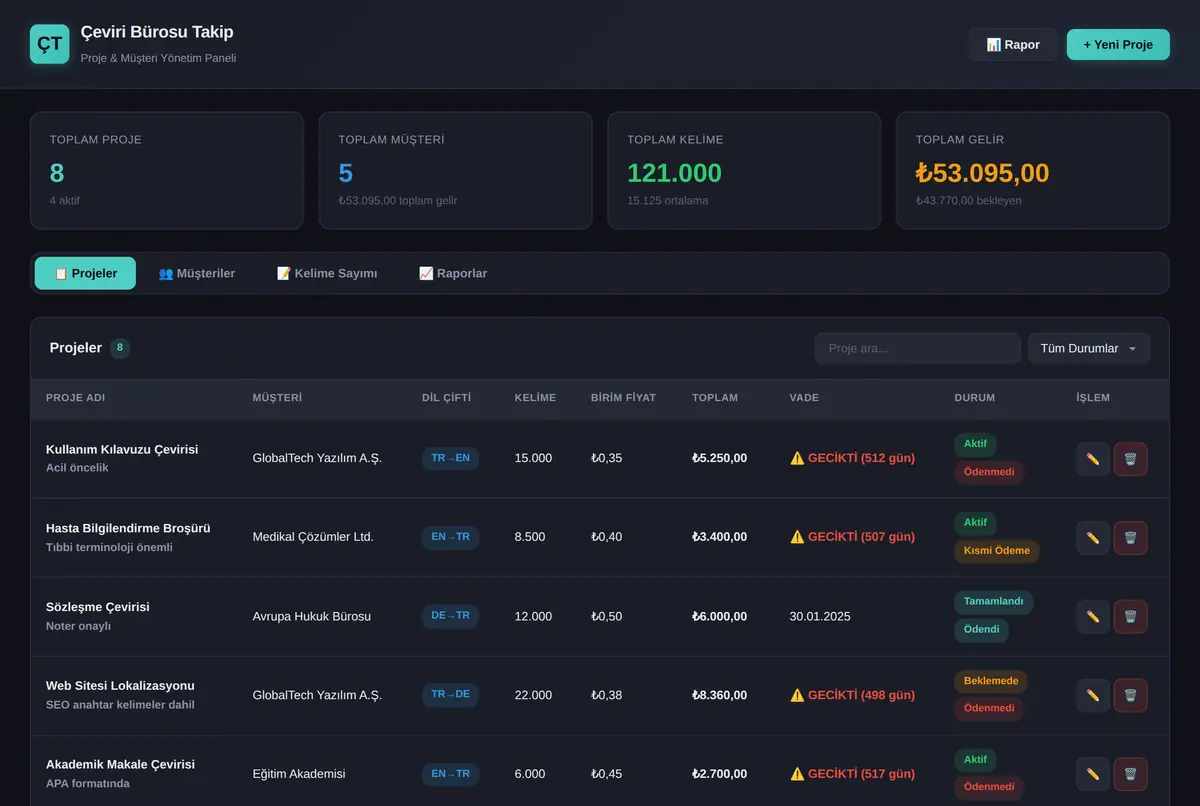Click the Toplam Kelime stat card
This screenshot has height=806, width=1200.
click(x=745, y=171)
